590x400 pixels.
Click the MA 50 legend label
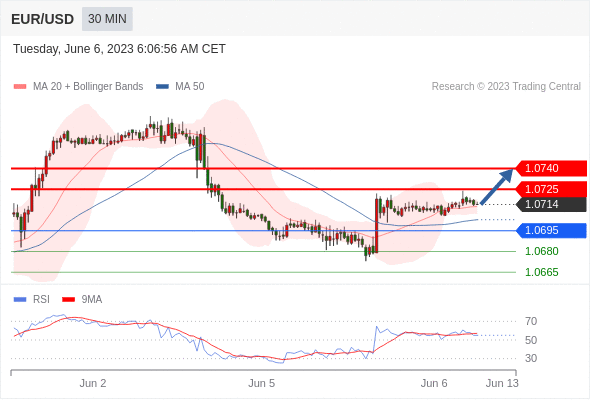(190, 87)
